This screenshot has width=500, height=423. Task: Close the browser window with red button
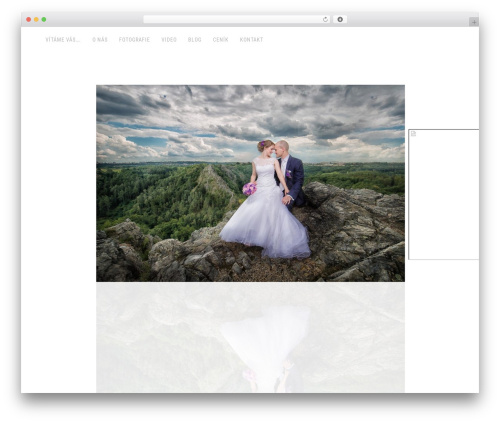(x=29, y=20)
